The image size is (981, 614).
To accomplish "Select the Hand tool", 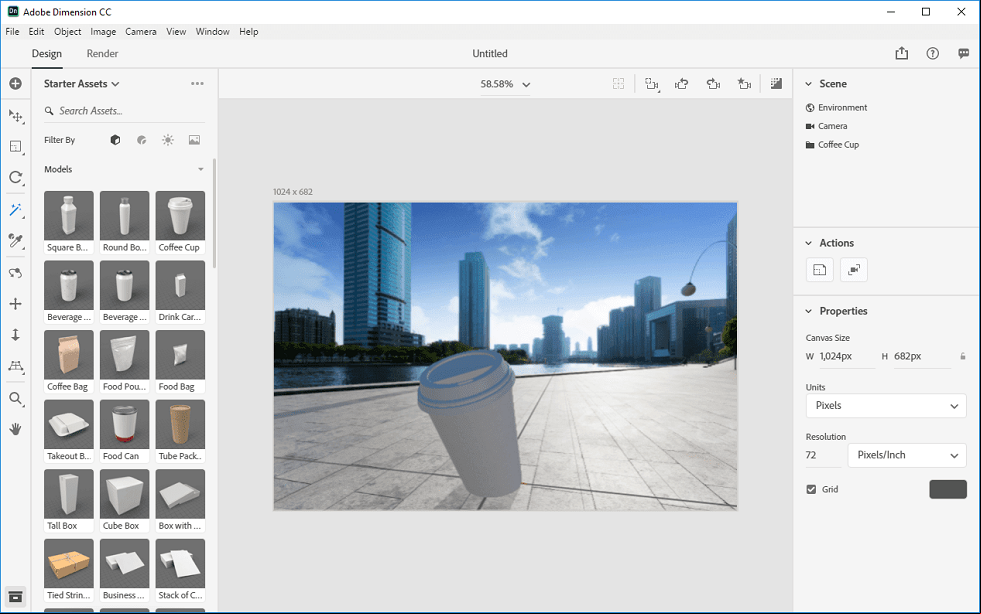I will [16, 429].
